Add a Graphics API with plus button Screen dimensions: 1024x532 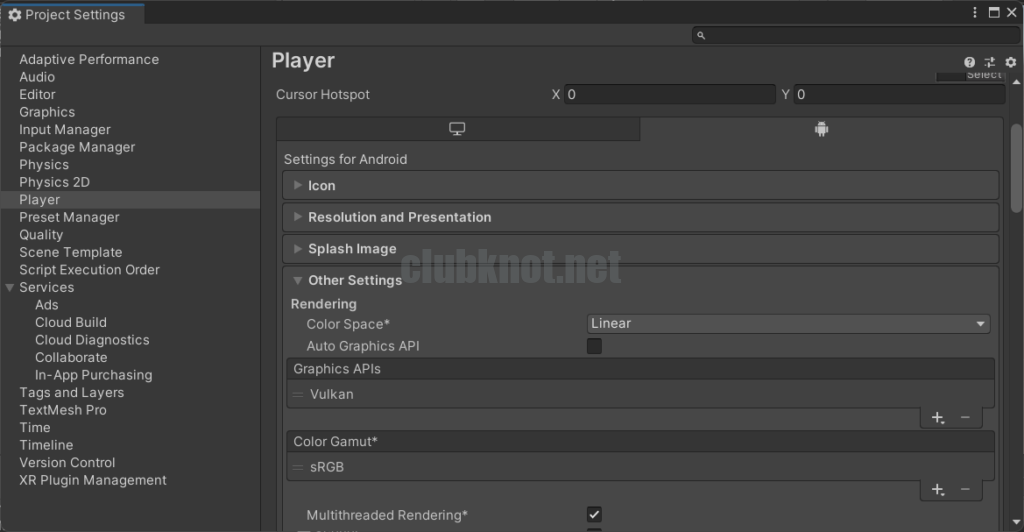(x=937, y=418)
